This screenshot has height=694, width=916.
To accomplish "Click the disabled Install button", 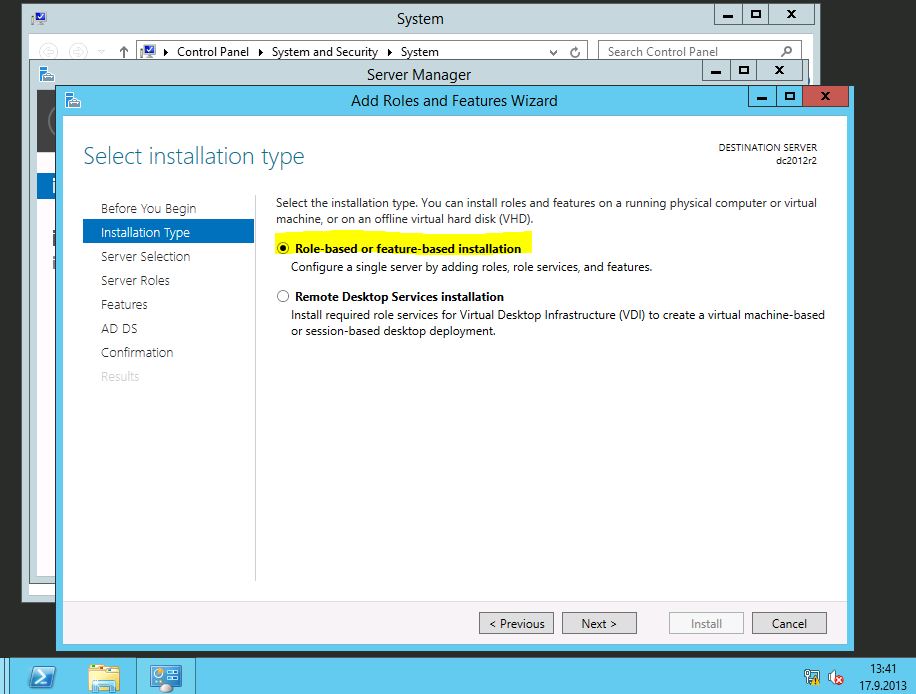I will coord(706,623).
